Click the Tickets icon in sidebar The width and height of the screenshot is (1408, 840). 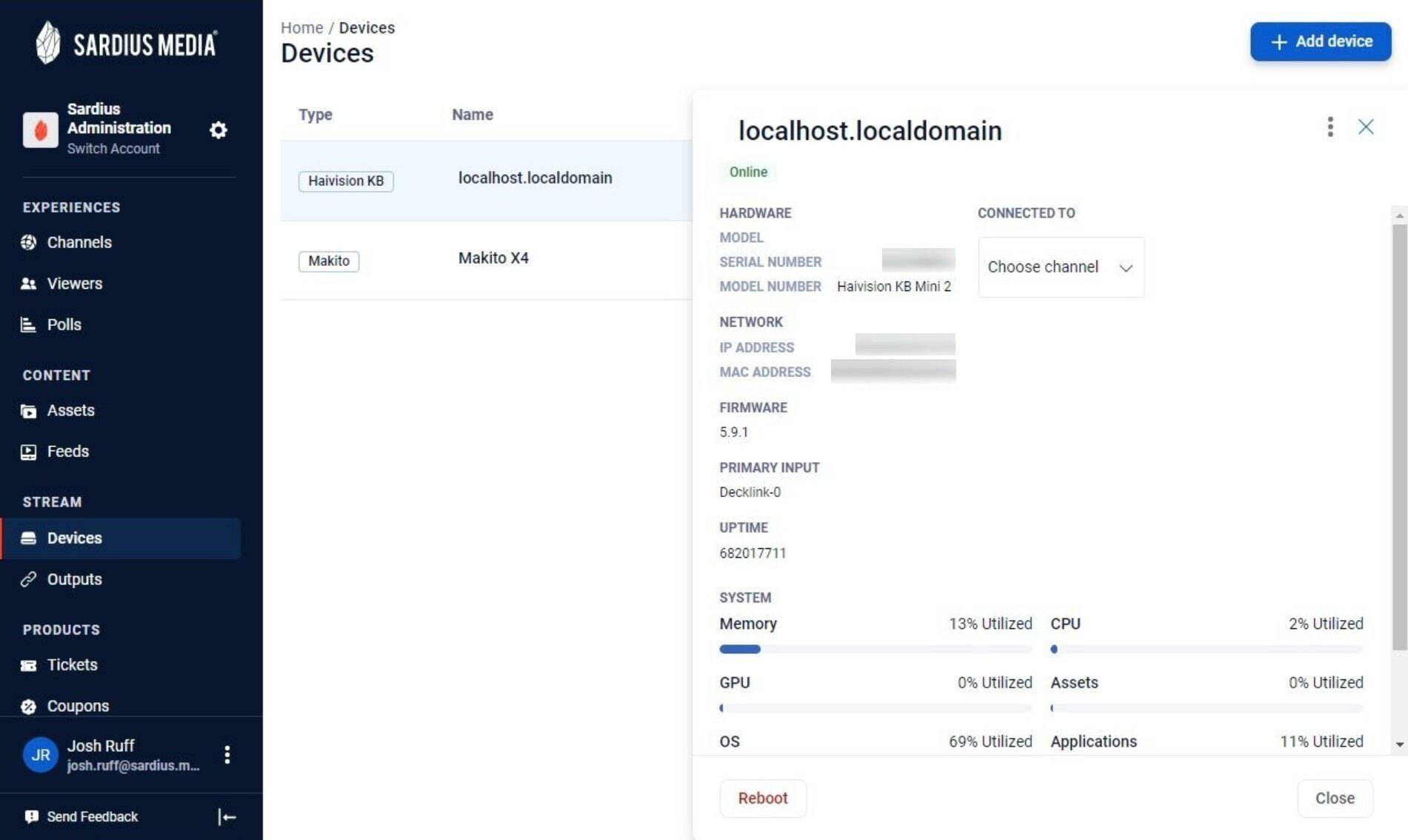tap(29, 665)
